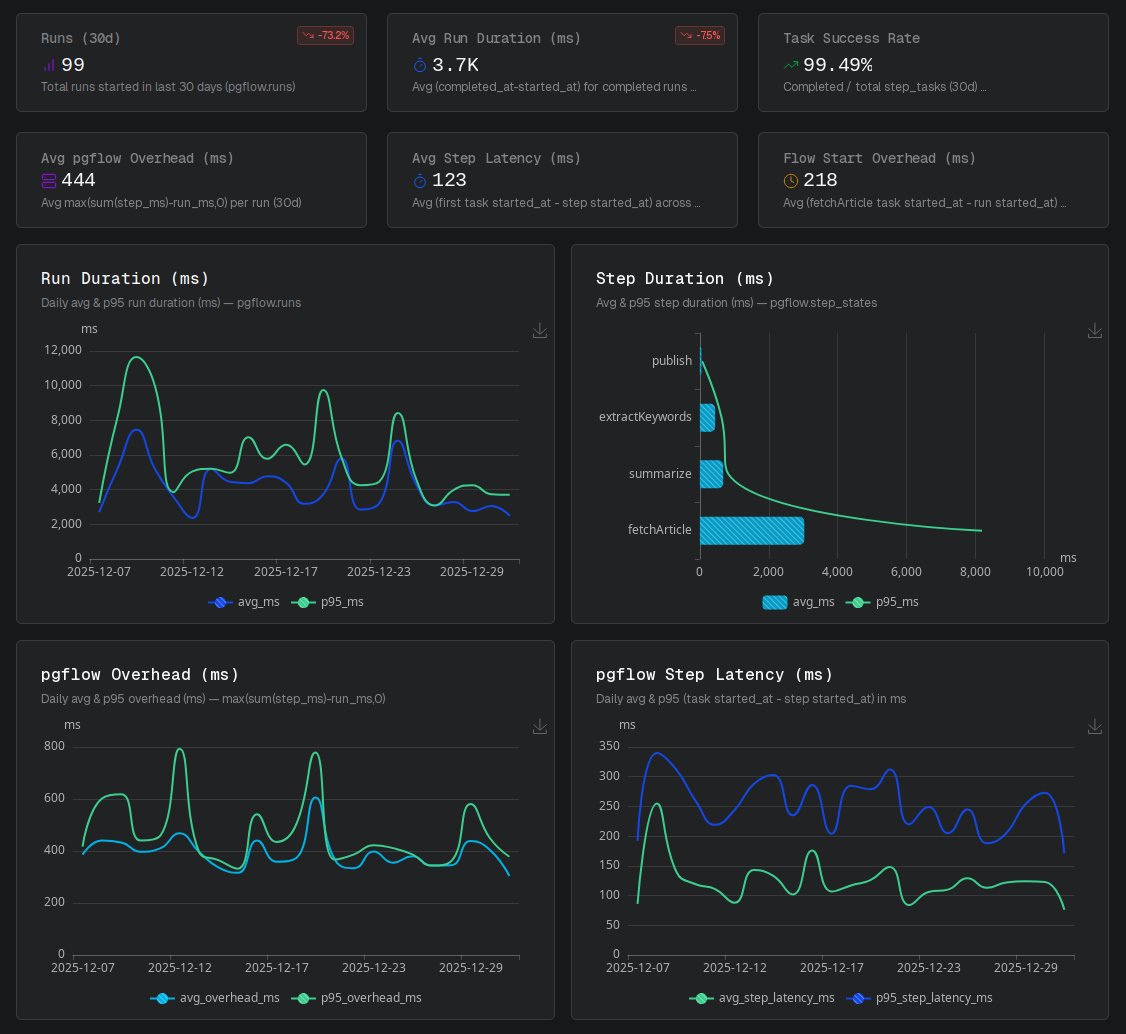Click the -75% trend badge on Avg Run Duration
The width and height of the screenshot is (1126, 1034).
(699, 35)
